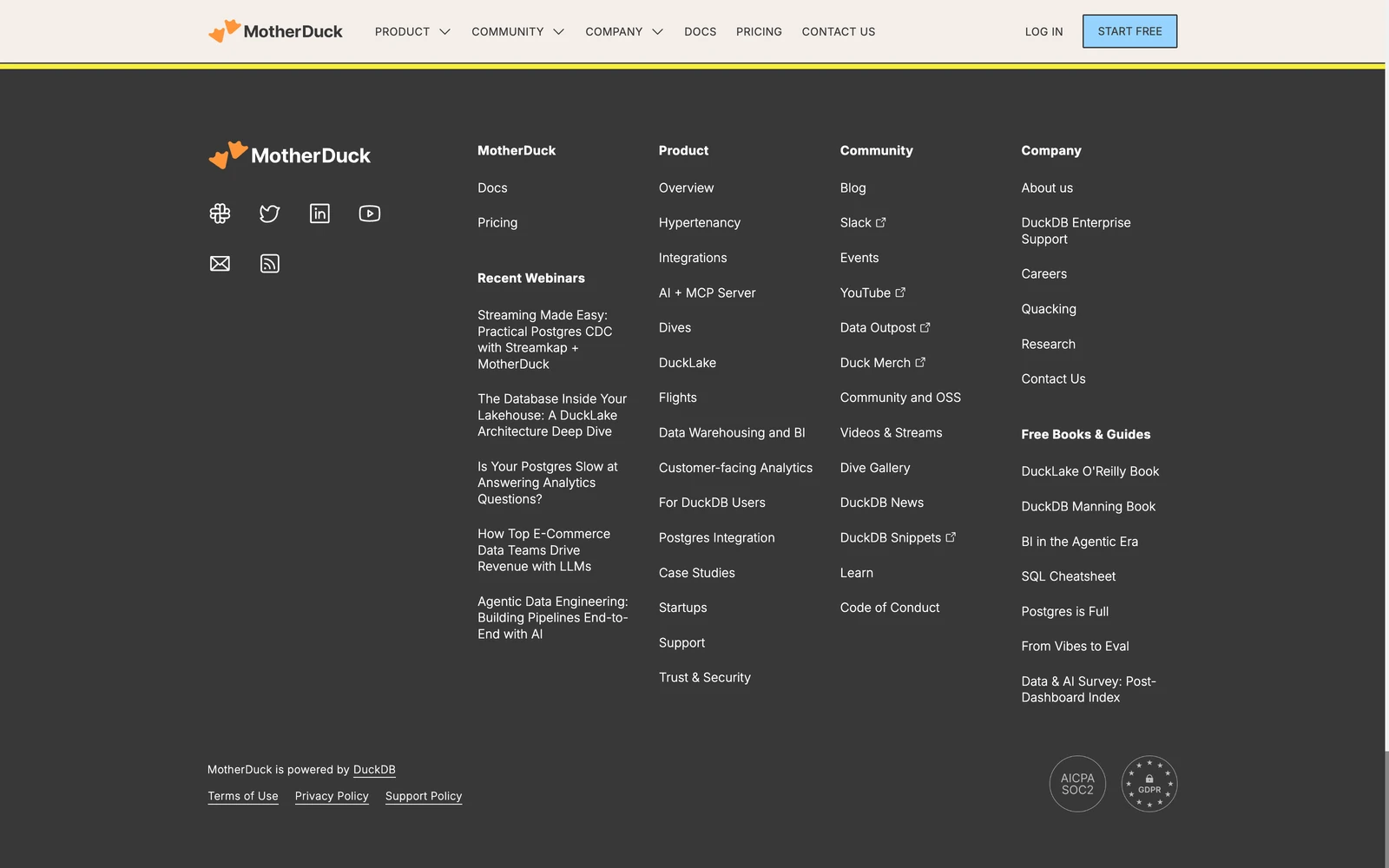Open the Careers link

(1044, 273)
